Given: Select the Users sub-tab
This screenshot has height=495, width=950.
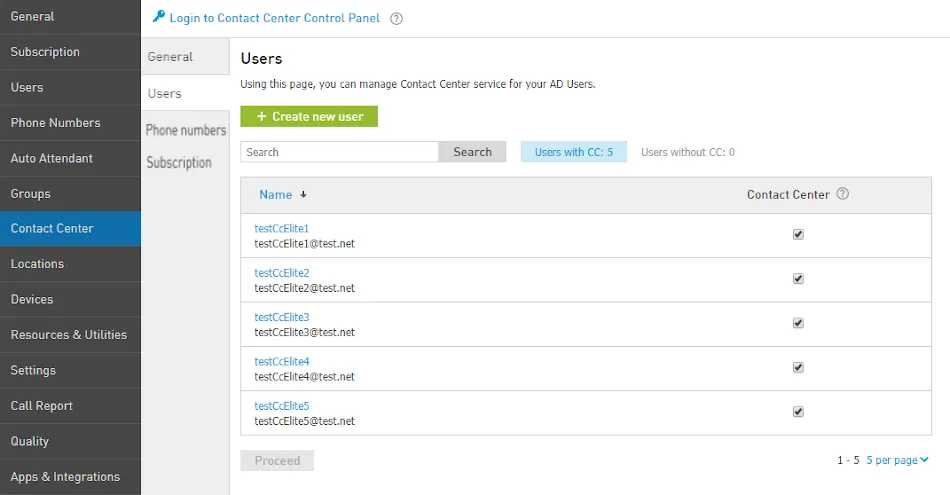Looking at the screenshot, I should 185,93.
